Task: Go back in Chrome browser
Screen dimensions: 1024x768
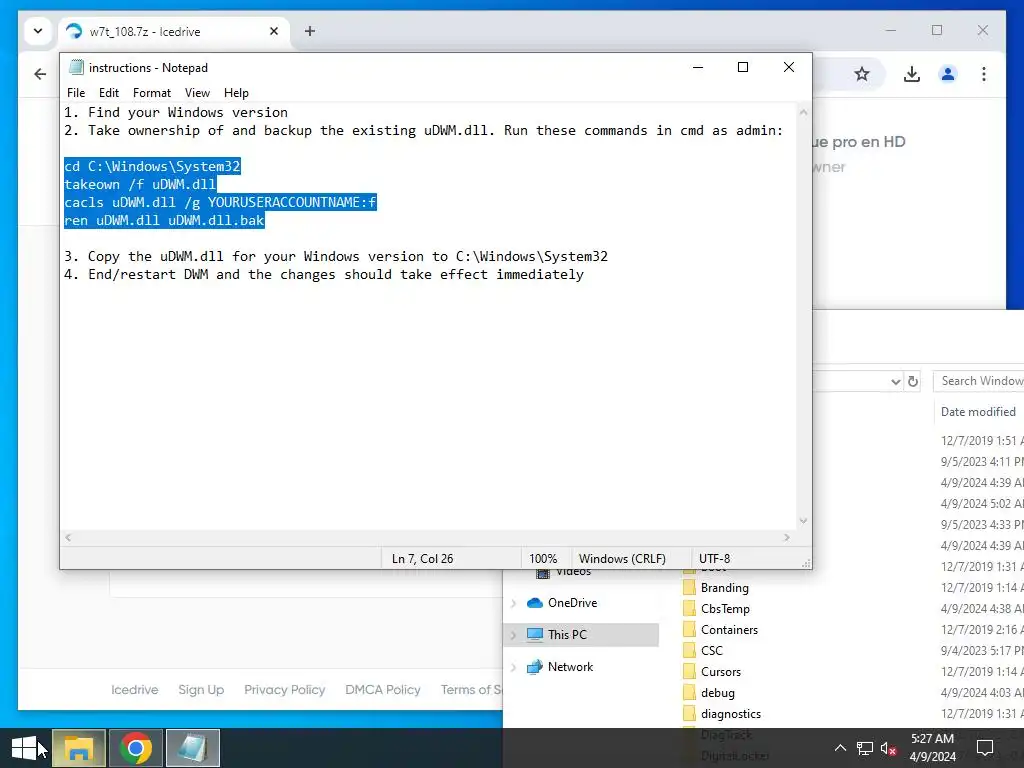Action: pyautogui.click(x=40, y=74)
